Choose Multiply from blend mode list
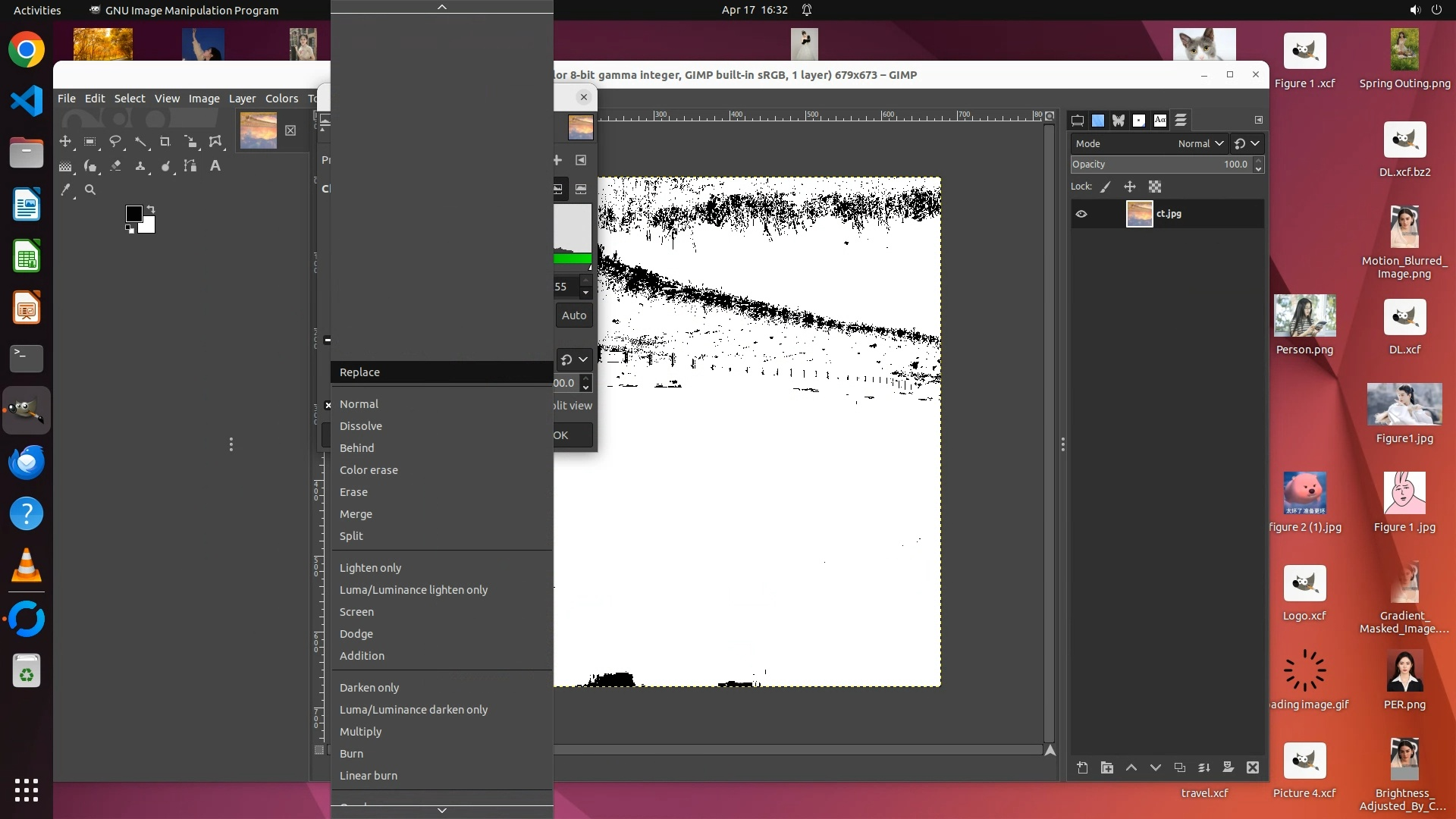 (x=361, y=732)
